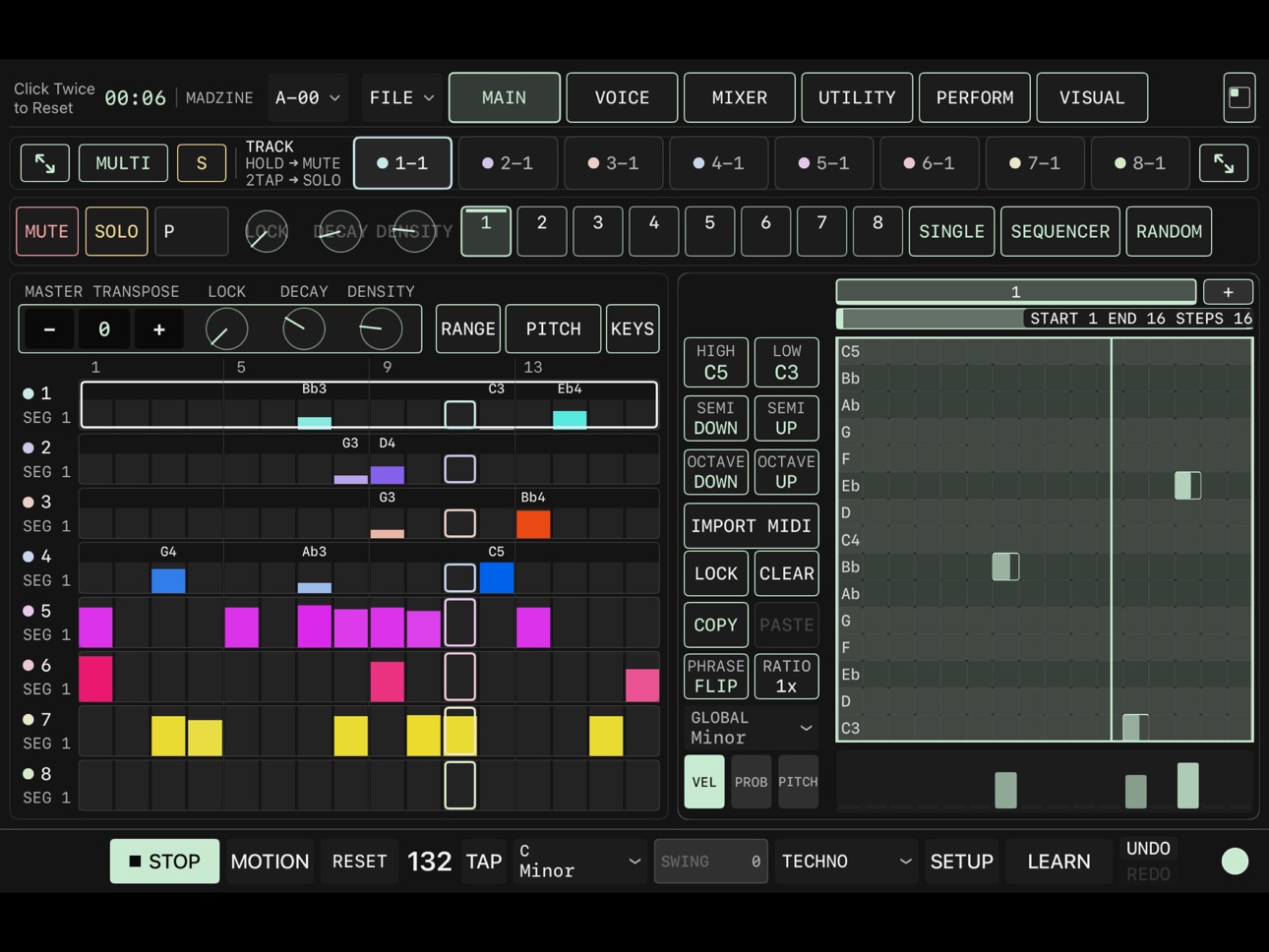
Task: Click TAP tempo
Action: [x=484, y=862]
